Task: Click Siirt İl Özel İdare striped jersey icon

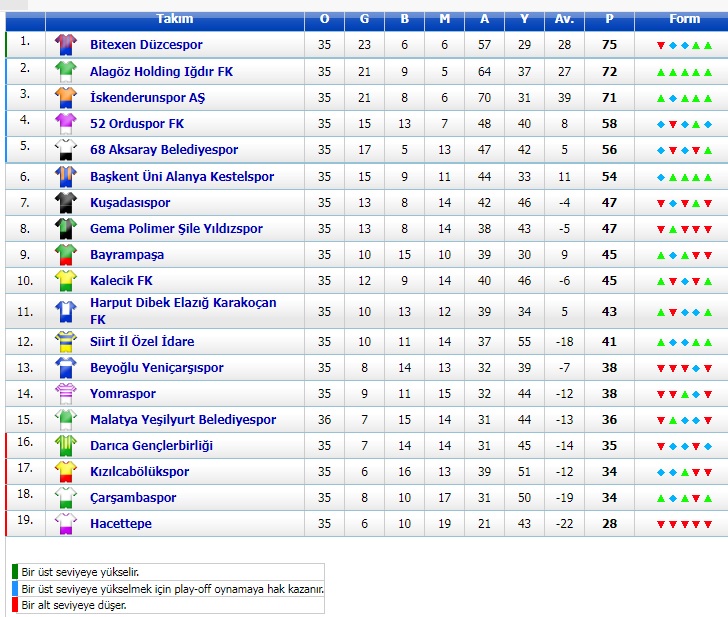Action: (65, 341)
